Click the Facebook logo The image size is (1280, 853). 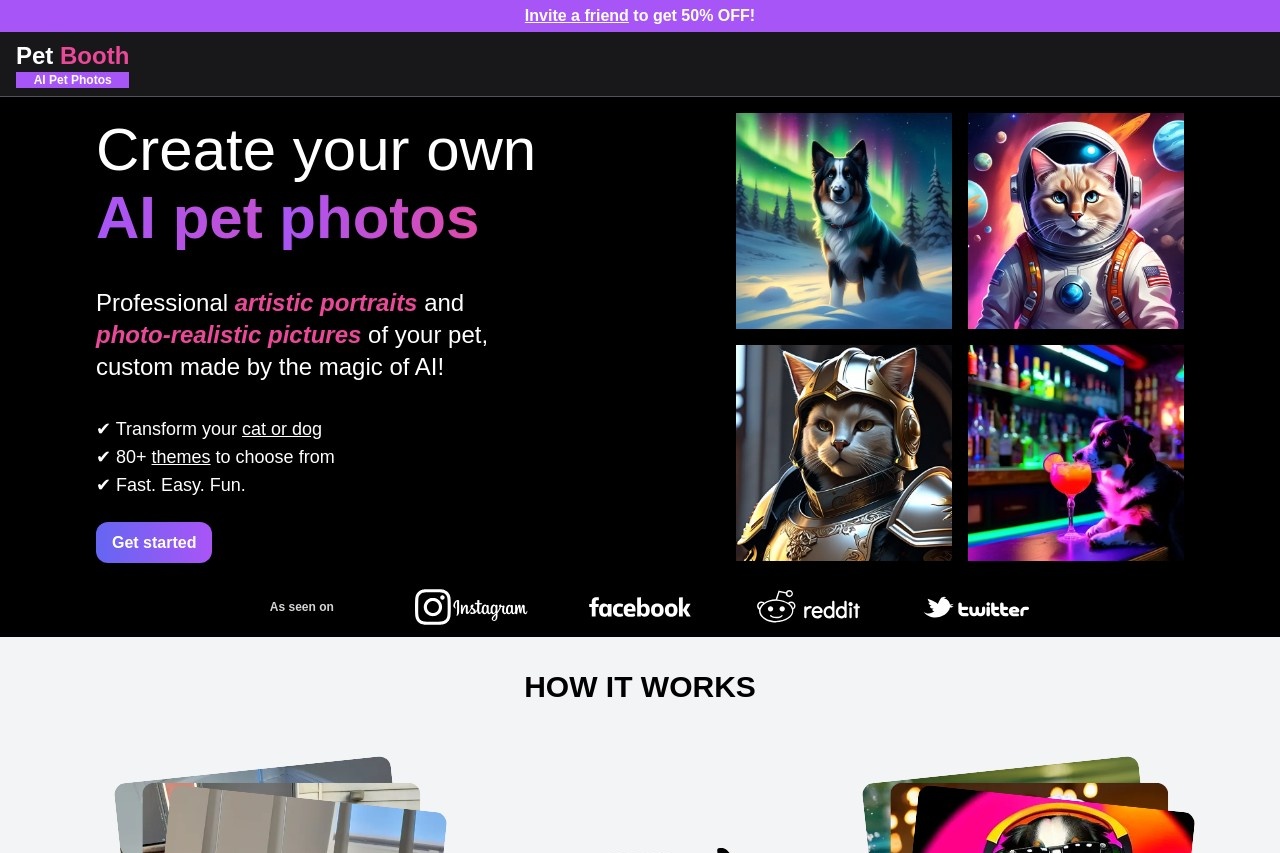[x=640, y=607]
